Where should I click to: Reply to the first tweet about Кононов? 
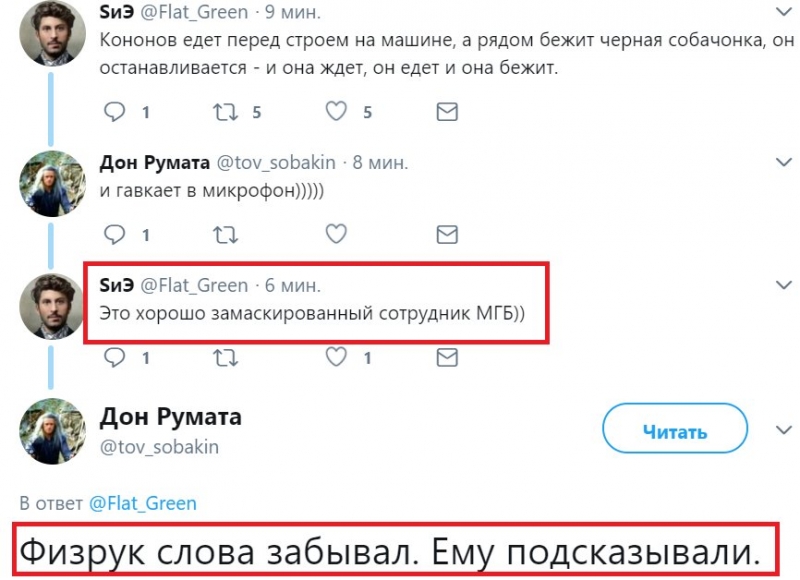coord(116,112)
